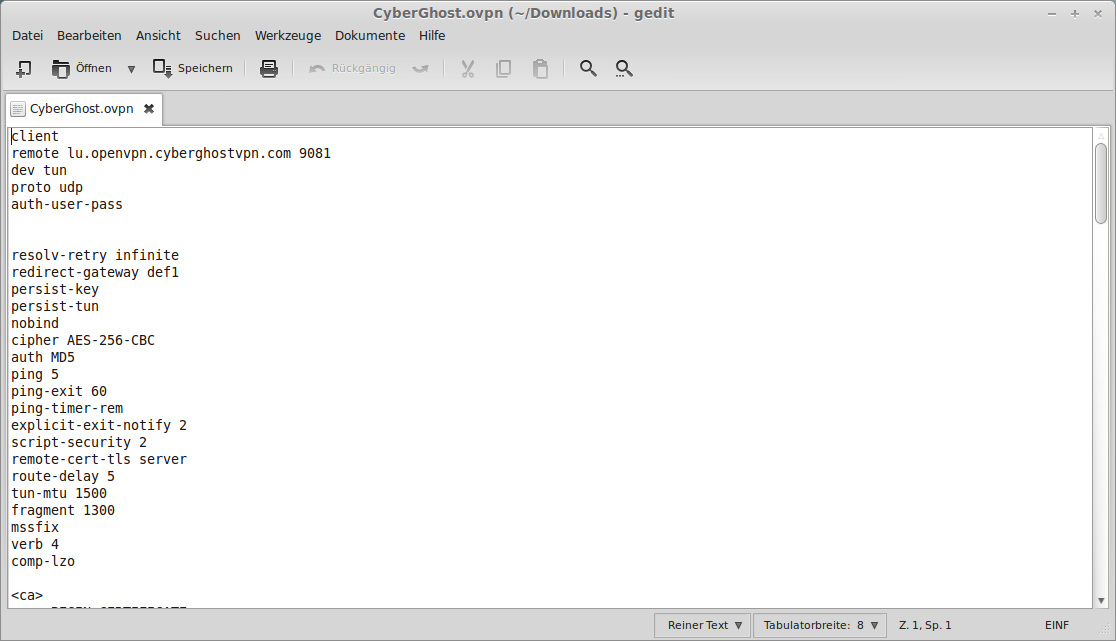Open the Datei menu
The image size is (1116, 641).
pyautogui.click(x=28, y=36)
